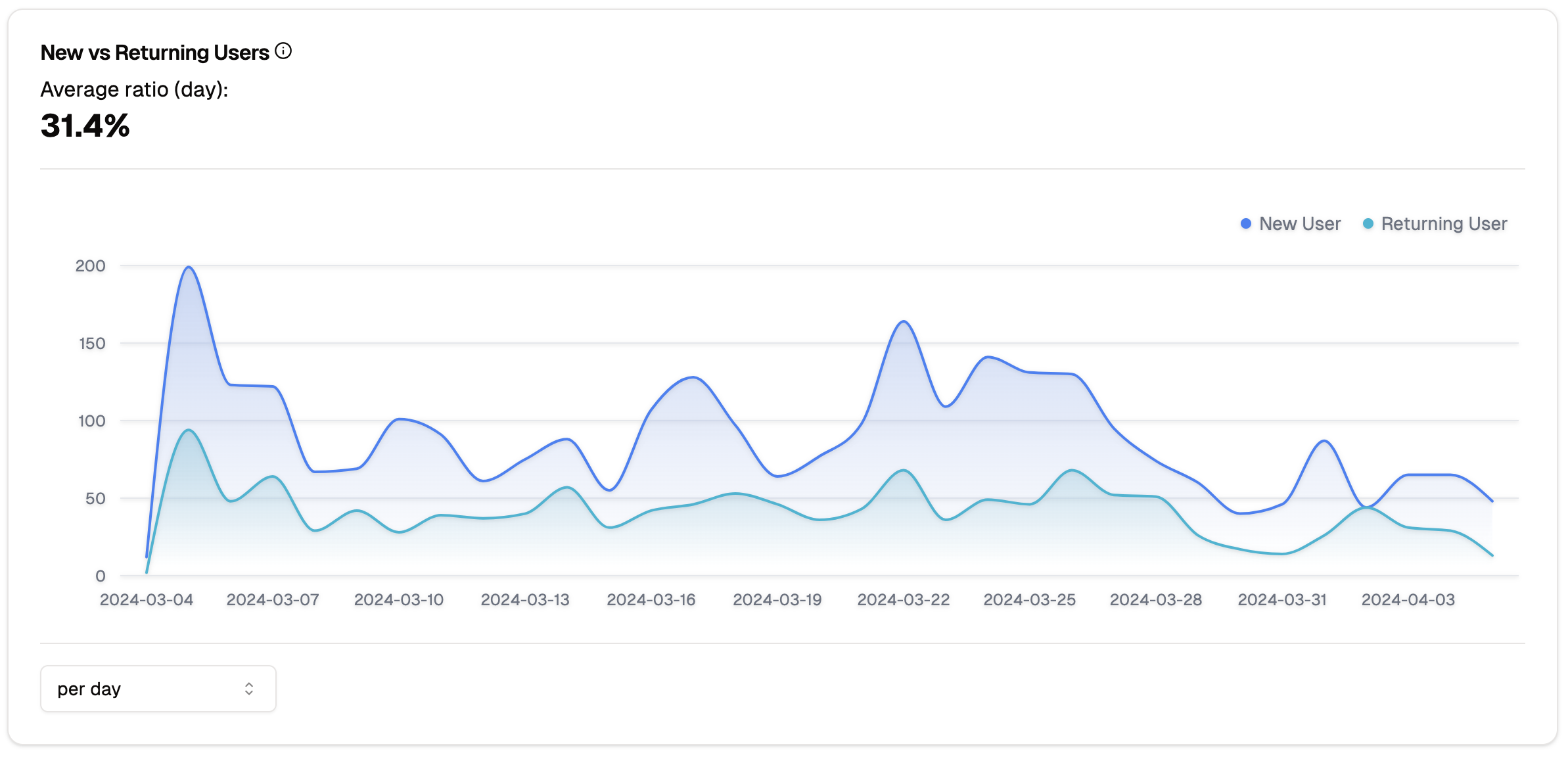Click the 2024-03-22 x-axis label
This screenshot has height=761, width=1568.
tap(904, 600)
